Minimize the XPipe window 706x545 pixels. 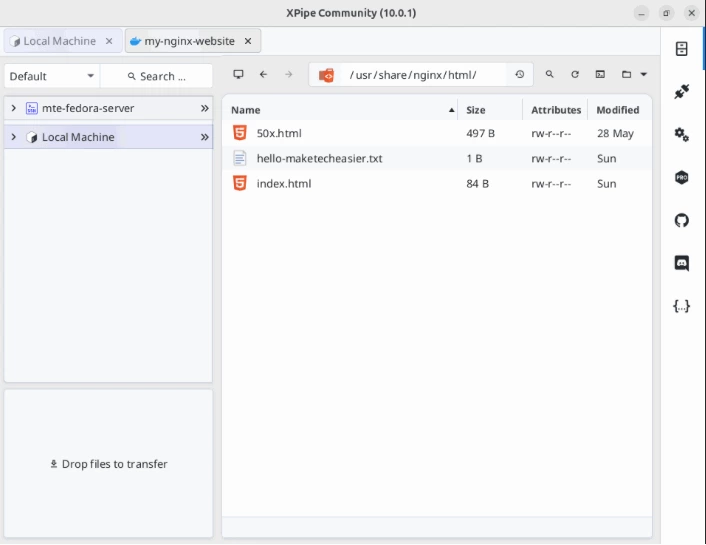(641, 13)
